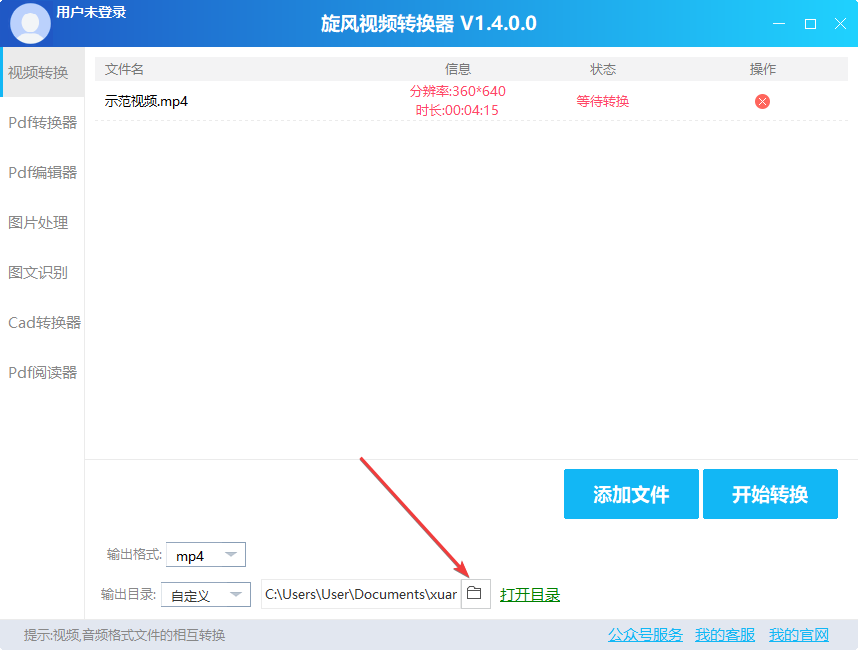858x650 pixels.
Task: Click the 用户未登录 login text
Action: [x=91, y=12]
